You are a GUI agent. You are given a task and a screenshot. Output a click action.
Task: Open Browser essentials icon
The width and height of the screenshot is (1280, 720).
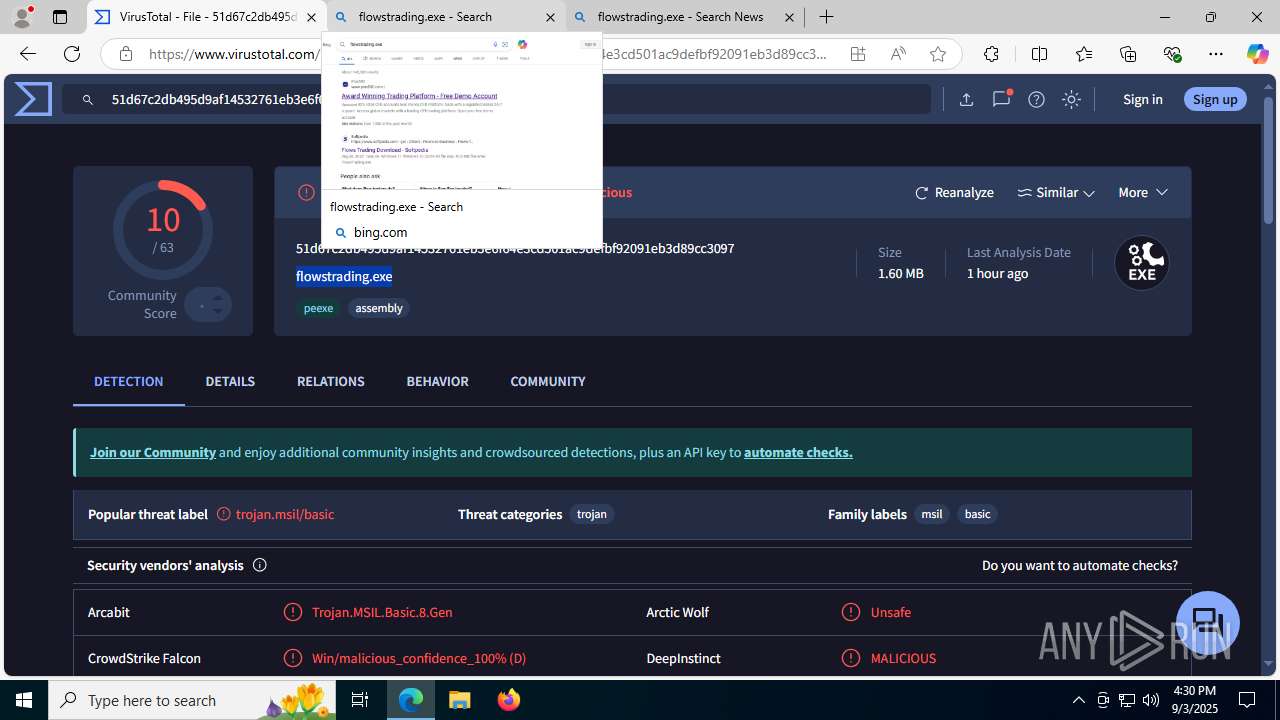1172,54
